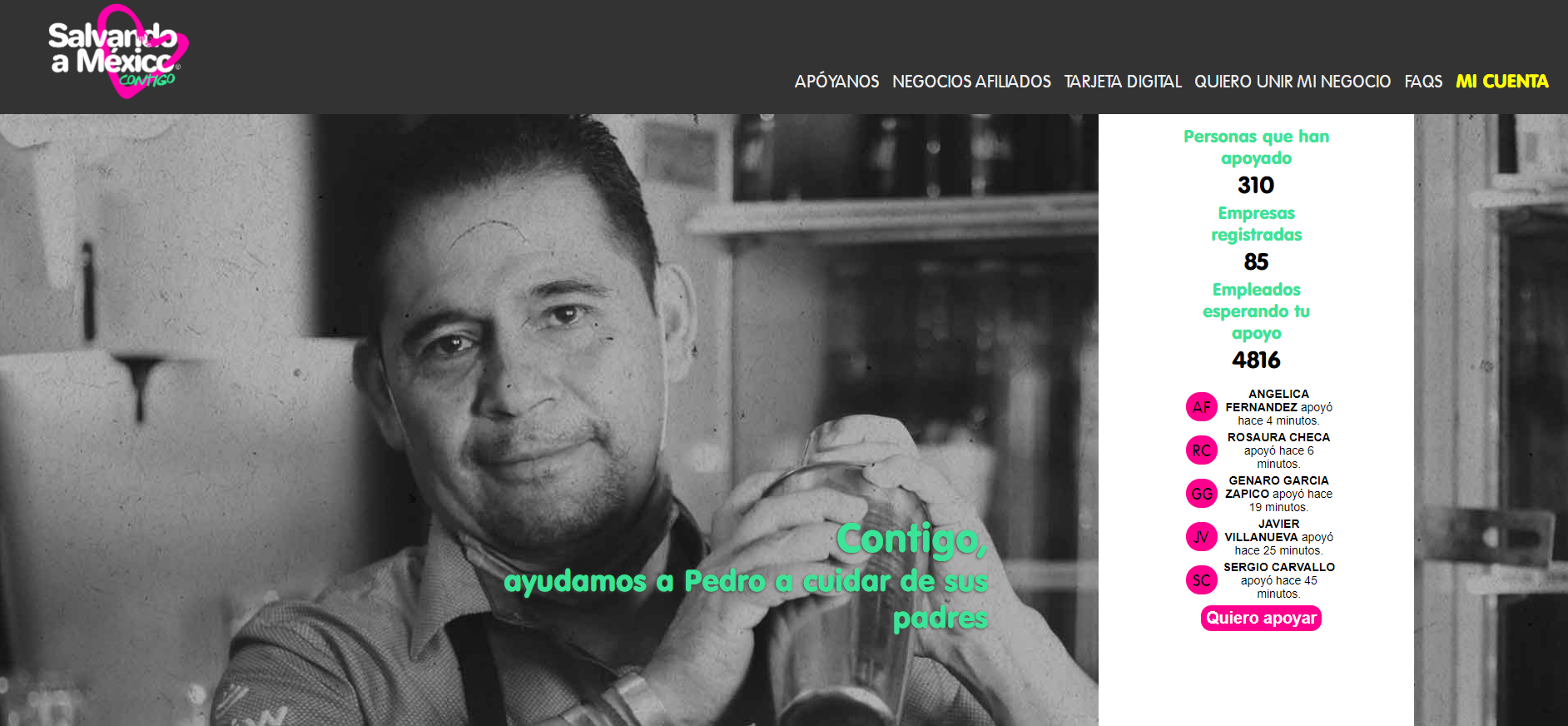Click the Salvando a México Contigo logo
Viewport: 1568px width, 726px height.
(x=117, y=52)
